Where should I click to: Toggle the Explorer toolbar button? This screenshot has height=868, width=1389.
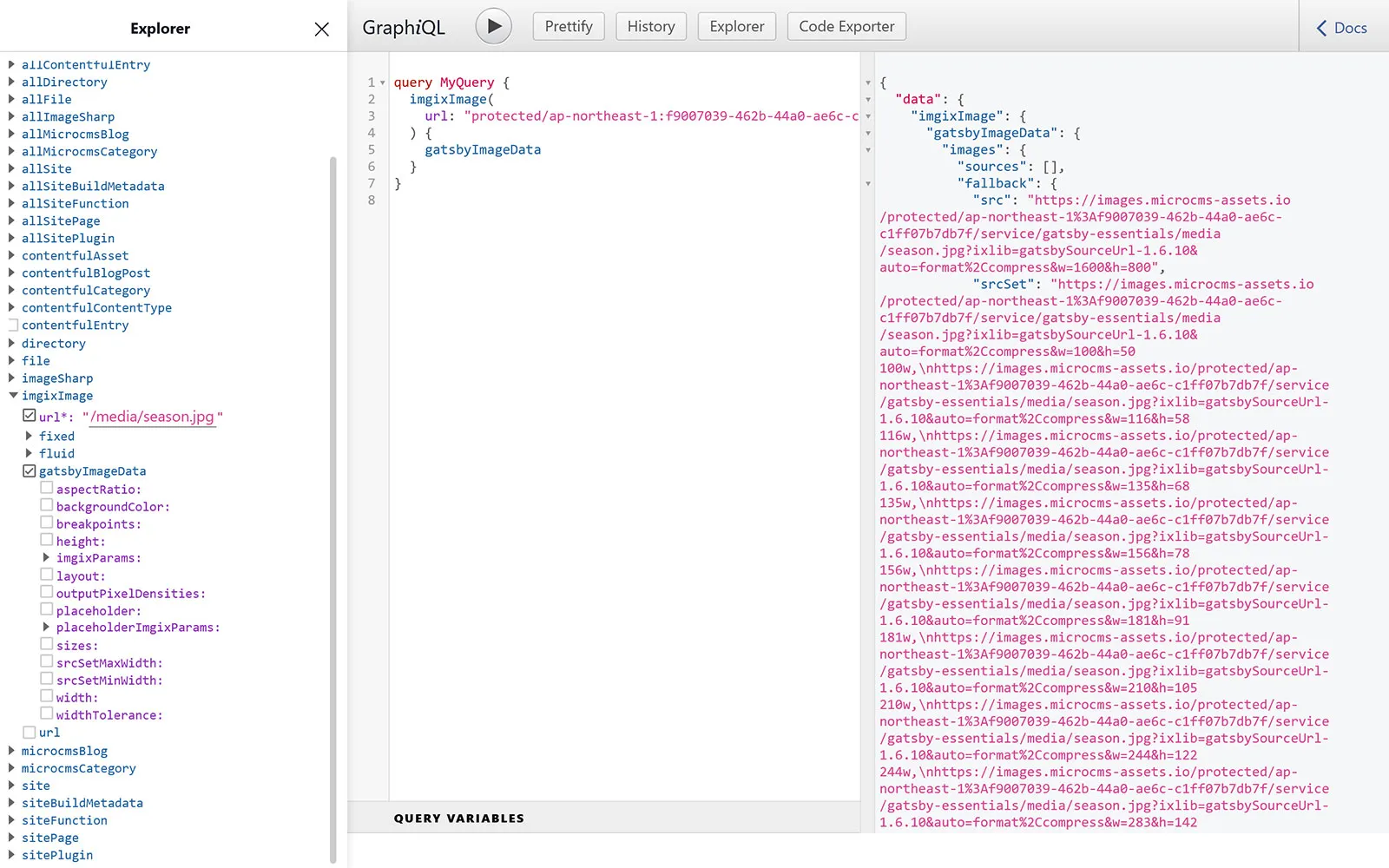coord(736,26)
